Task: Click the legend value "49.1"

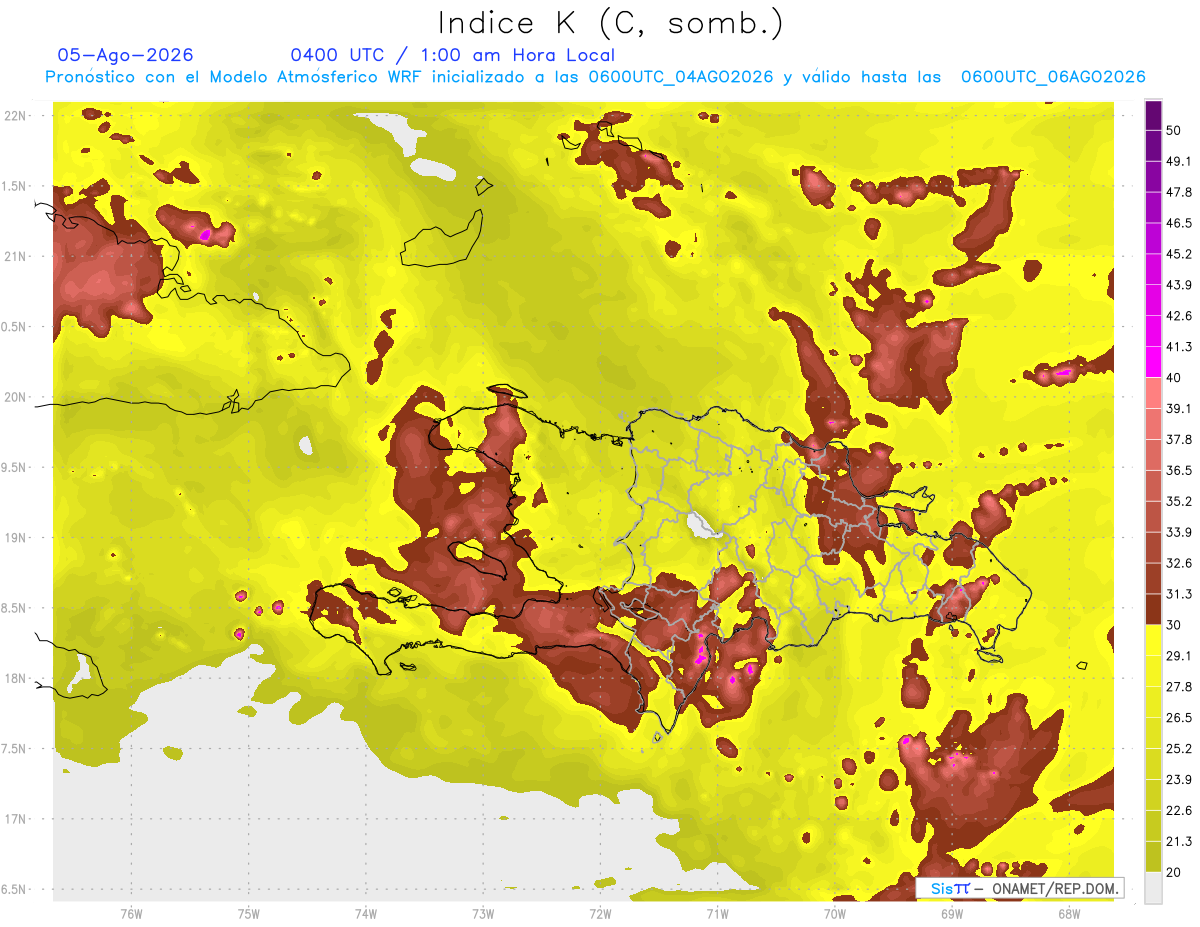Action: pos(1178,161)
